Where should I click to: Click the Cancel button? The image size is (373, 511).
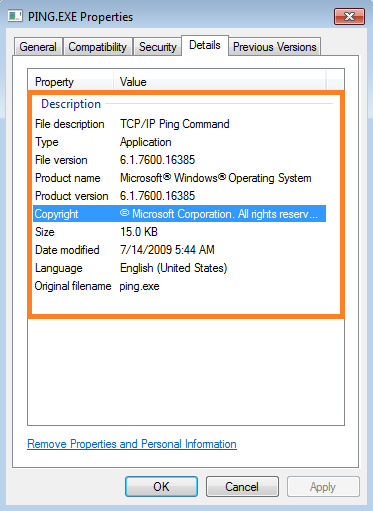(242, 487)
